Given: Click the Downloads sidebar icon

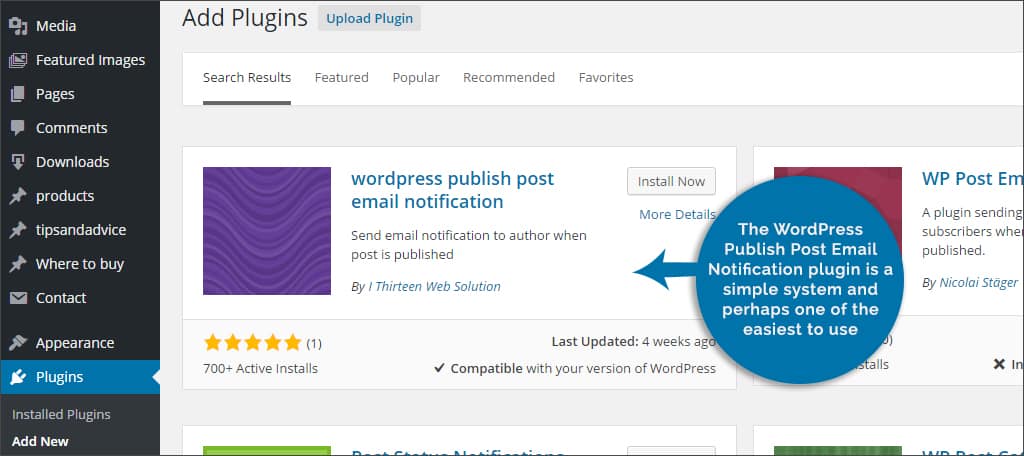Looking at the screenshot, I should point(18,162).
